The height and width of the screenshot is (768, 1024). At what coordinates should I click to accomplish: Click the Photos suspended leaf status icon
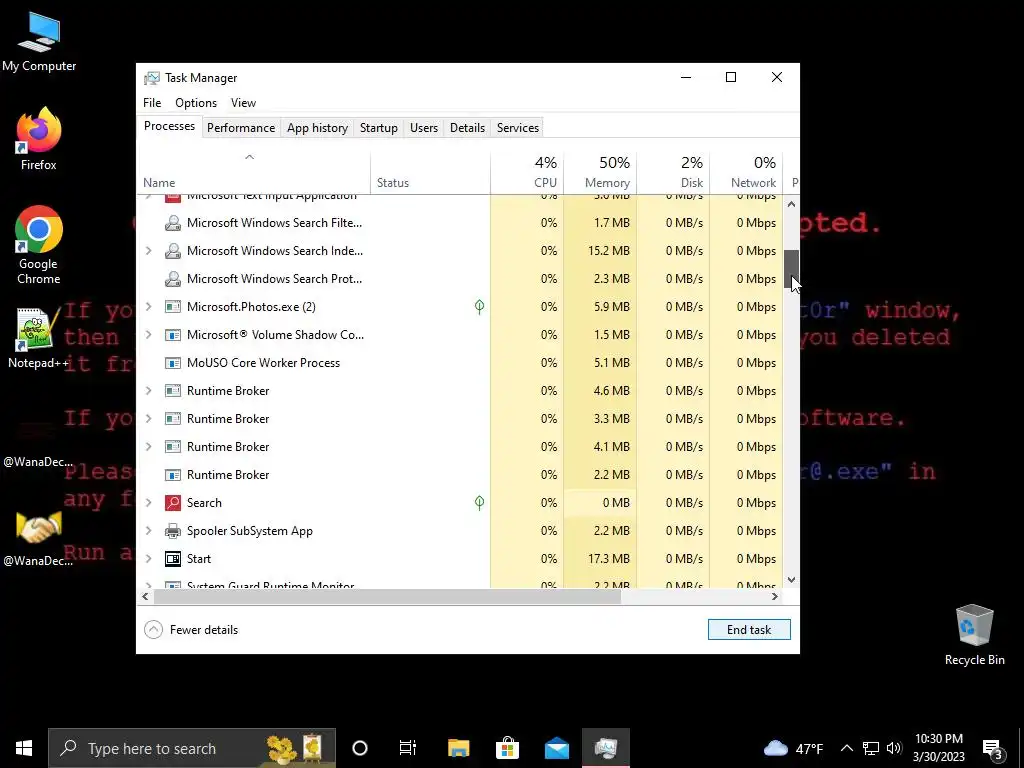point(479,307)
